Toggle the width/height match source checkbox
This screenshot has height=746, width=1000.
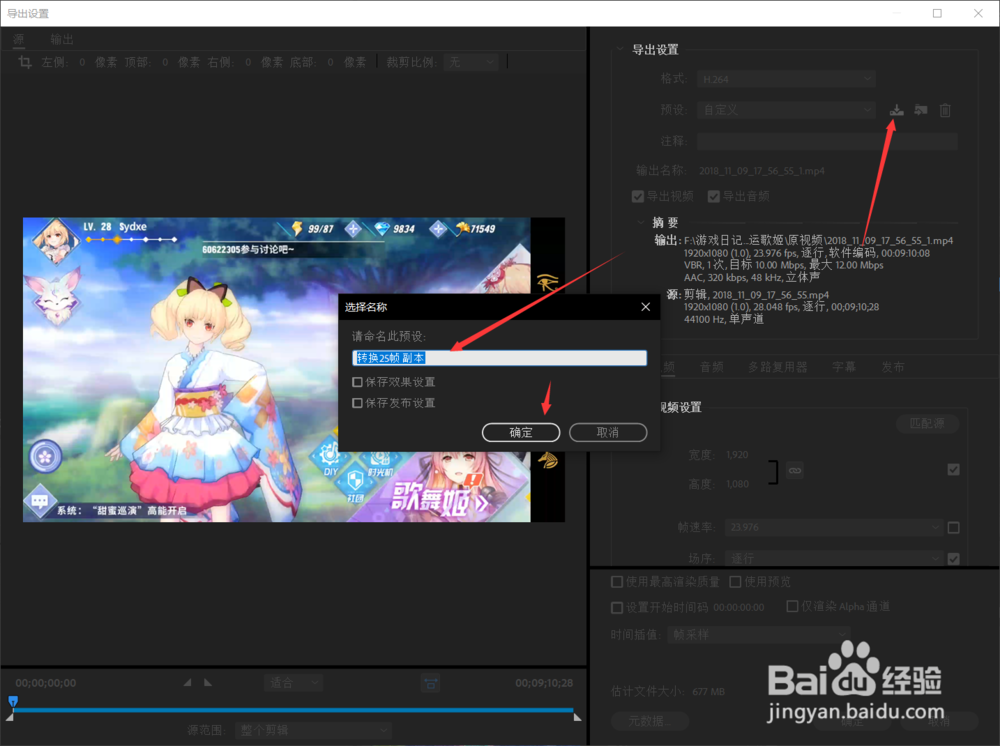(x=953, y=470)
